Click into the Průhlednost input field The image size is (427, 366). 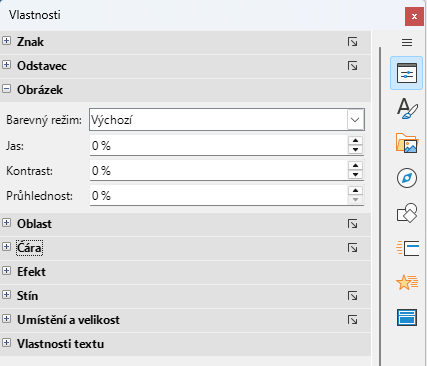(x=219, y=195)
